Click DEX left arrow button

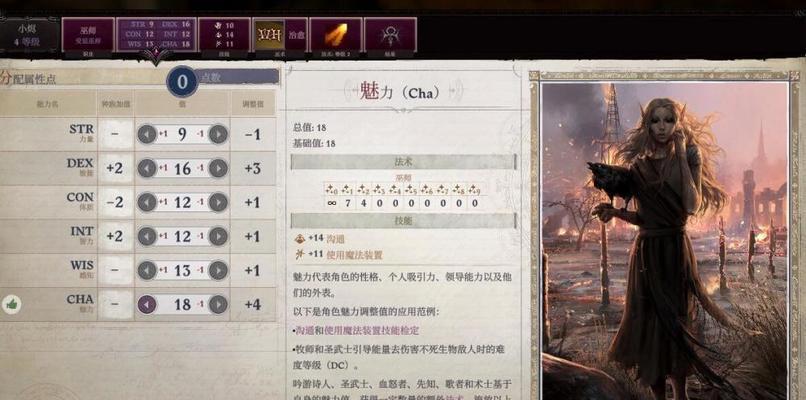(x=147, y=168)
